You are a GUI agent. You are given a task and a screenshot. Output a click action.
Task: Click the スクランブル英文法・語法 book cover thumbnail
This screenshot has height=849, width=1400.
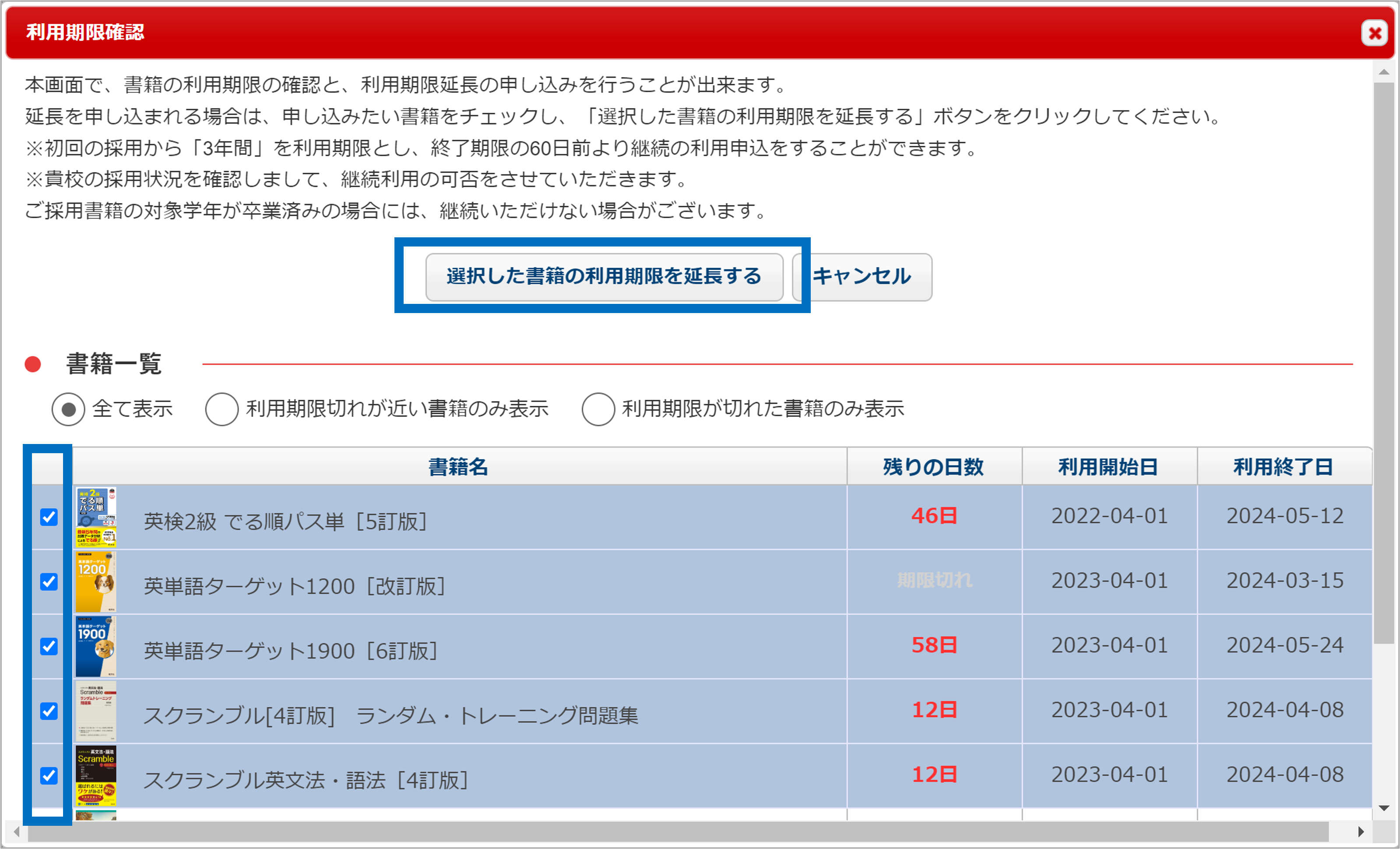tap(96, 776)
